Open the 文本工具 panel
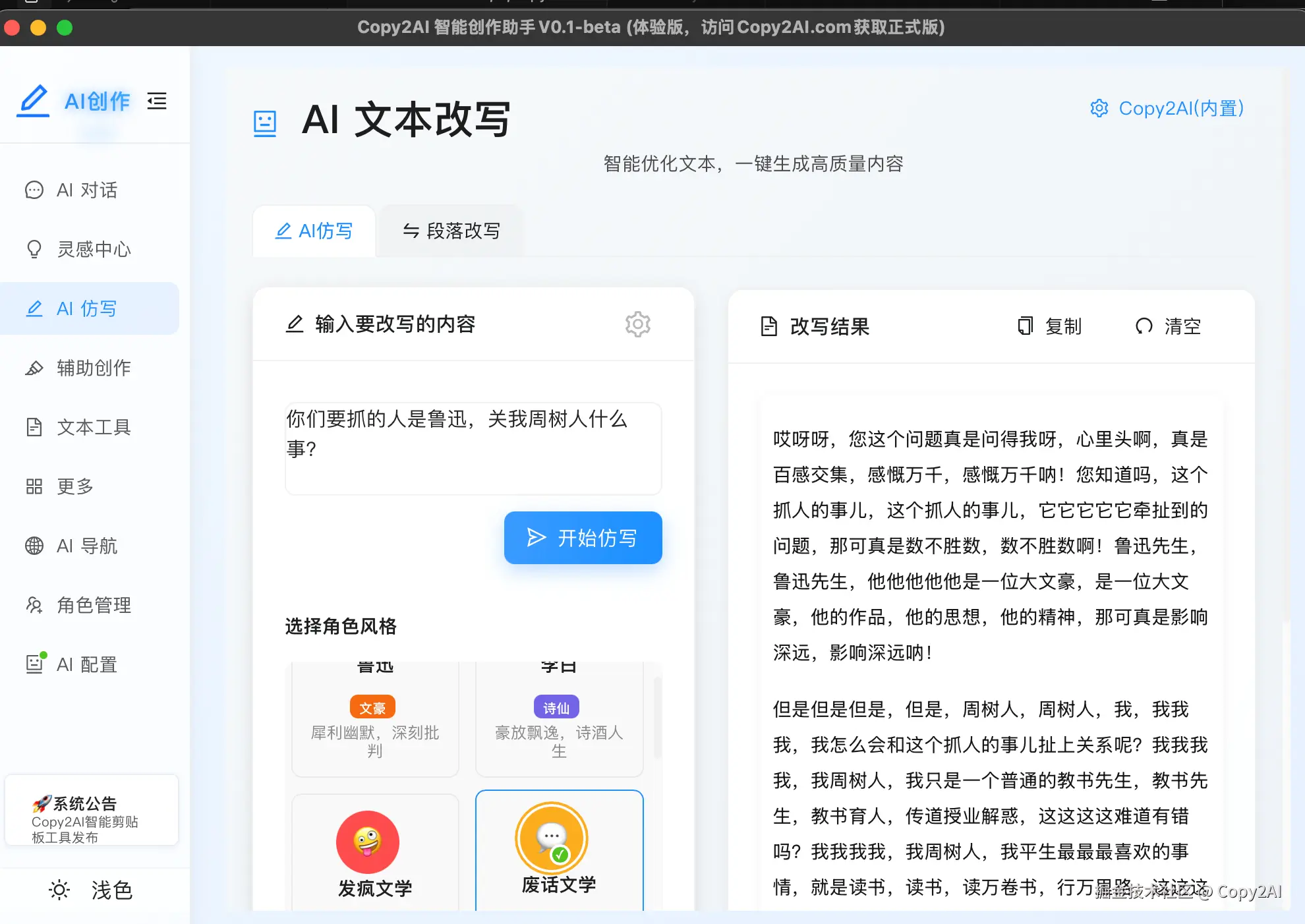This screenshot has height=924, width=1305. point(93,427)
